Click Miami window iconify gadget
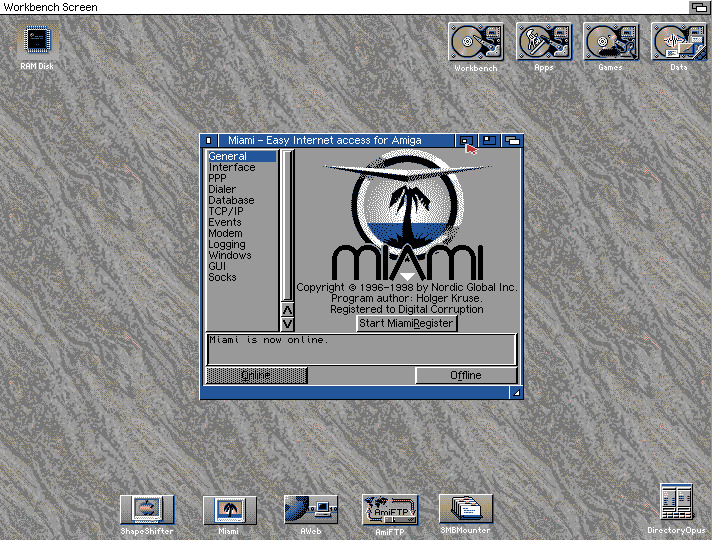The width and height of the screenshot is (712, 540). [x=466, y=140]
